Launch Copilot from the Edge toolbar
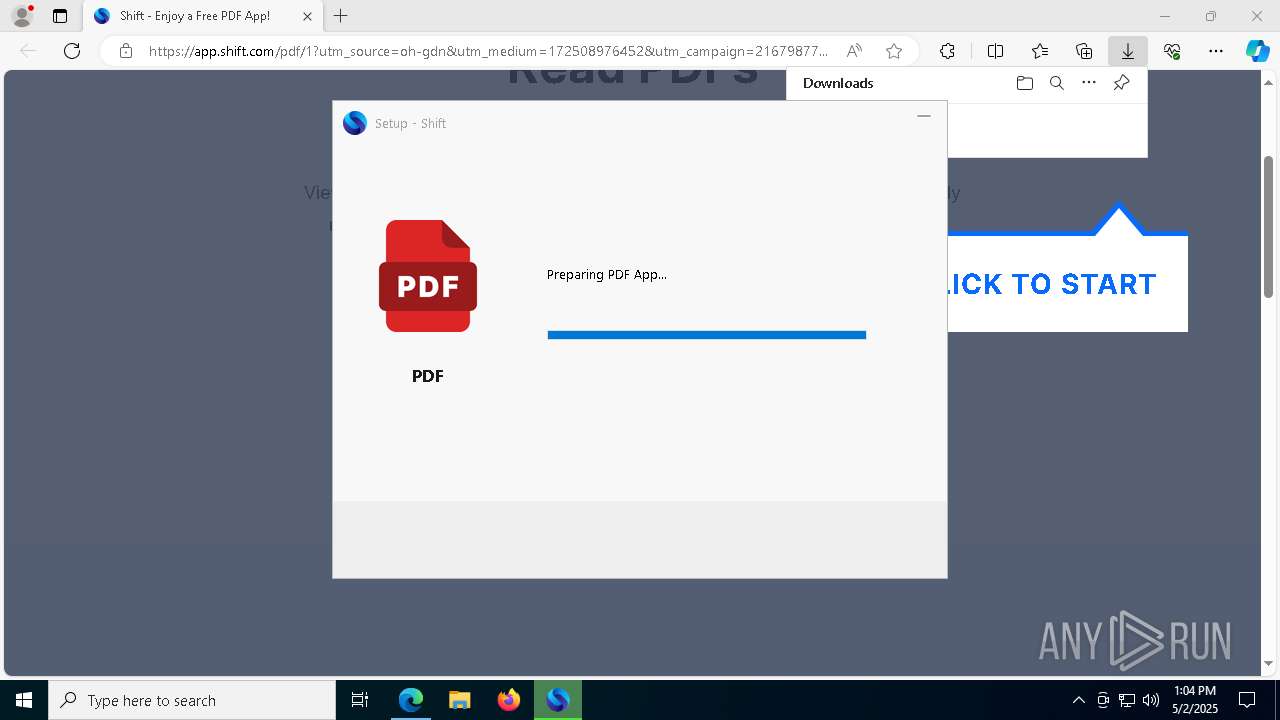Image resolution: width=1280 pixels, height=720 pixels. tap(1257, 51)
